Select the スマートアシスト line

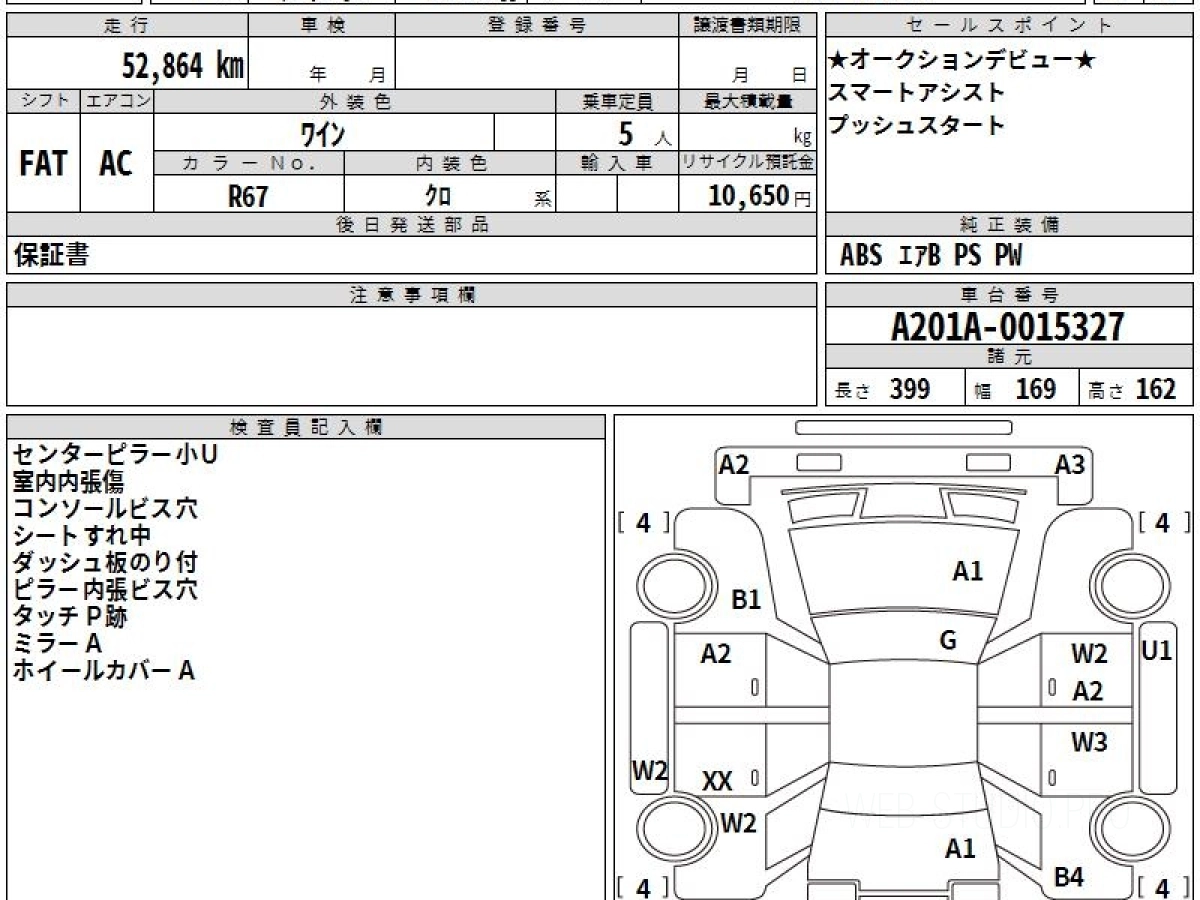pyautogui.click(x=916, y=93)
